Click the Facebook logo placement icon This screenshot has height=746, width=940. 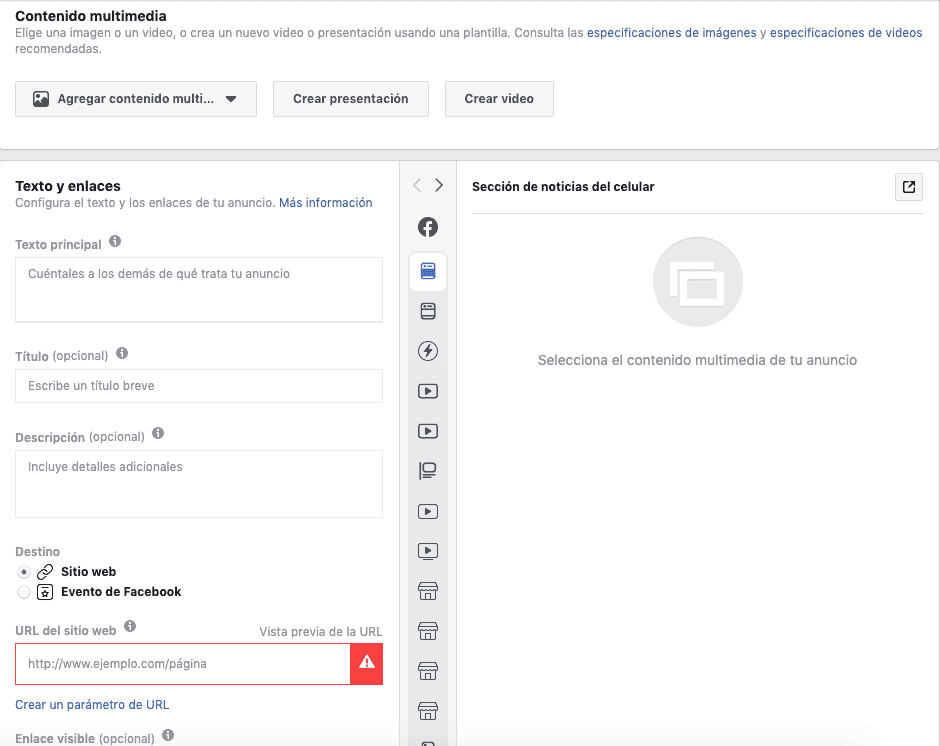point(427,227)
